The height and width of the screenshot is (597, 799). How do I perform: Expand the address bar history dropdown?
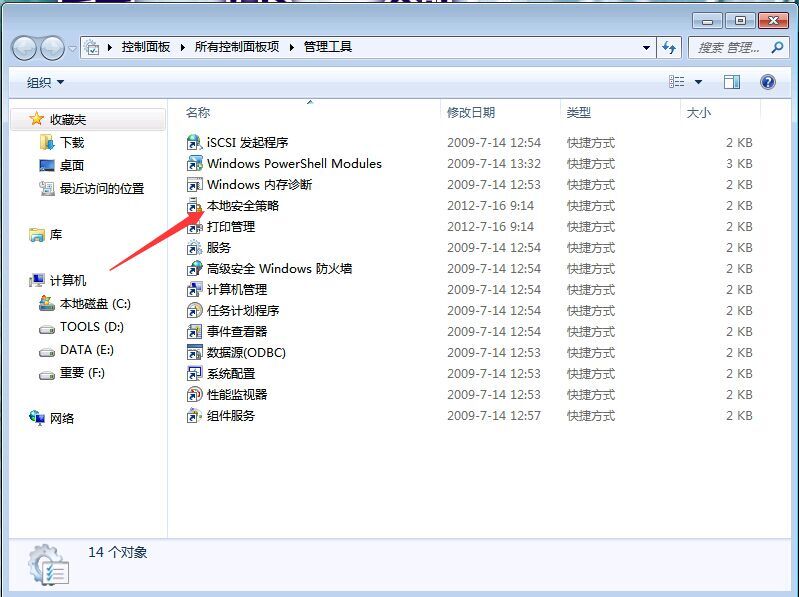[x=646, y=48]
